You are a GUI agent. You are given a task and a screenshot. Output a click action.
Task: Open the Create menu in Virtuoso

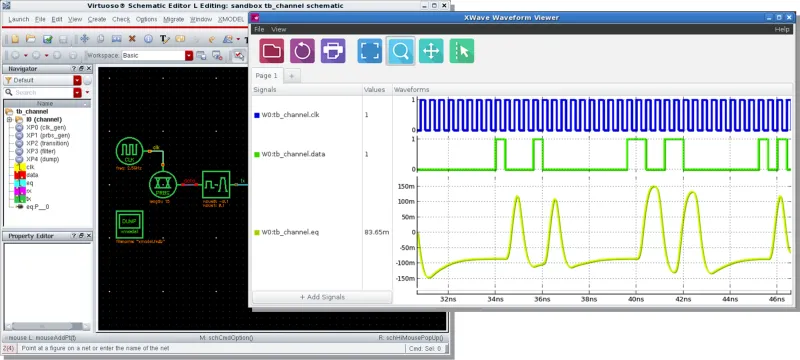click(97, 19)
